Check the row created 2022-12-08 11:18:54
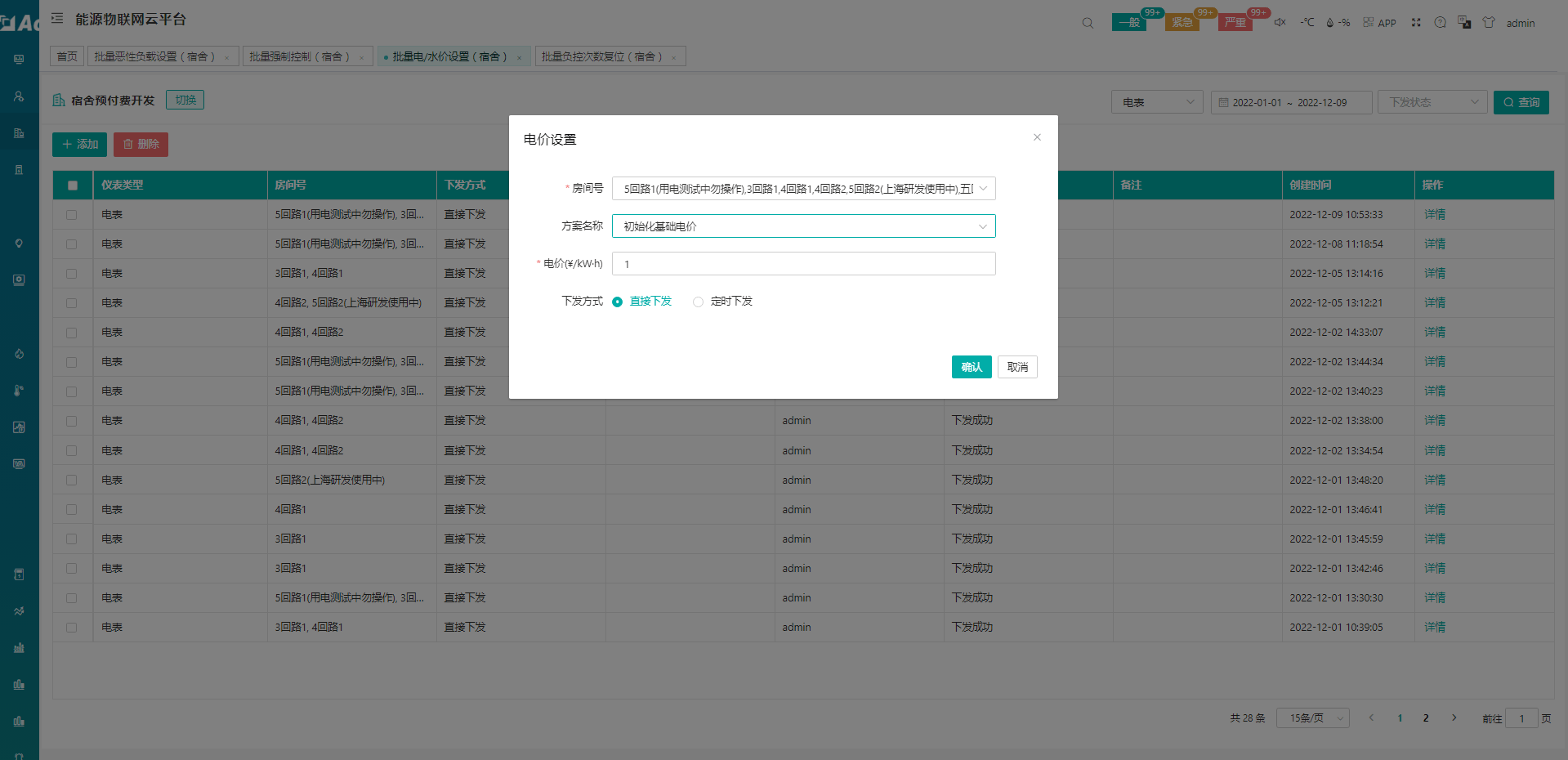This screenshot has height=760, width=1568. point(72,244)
